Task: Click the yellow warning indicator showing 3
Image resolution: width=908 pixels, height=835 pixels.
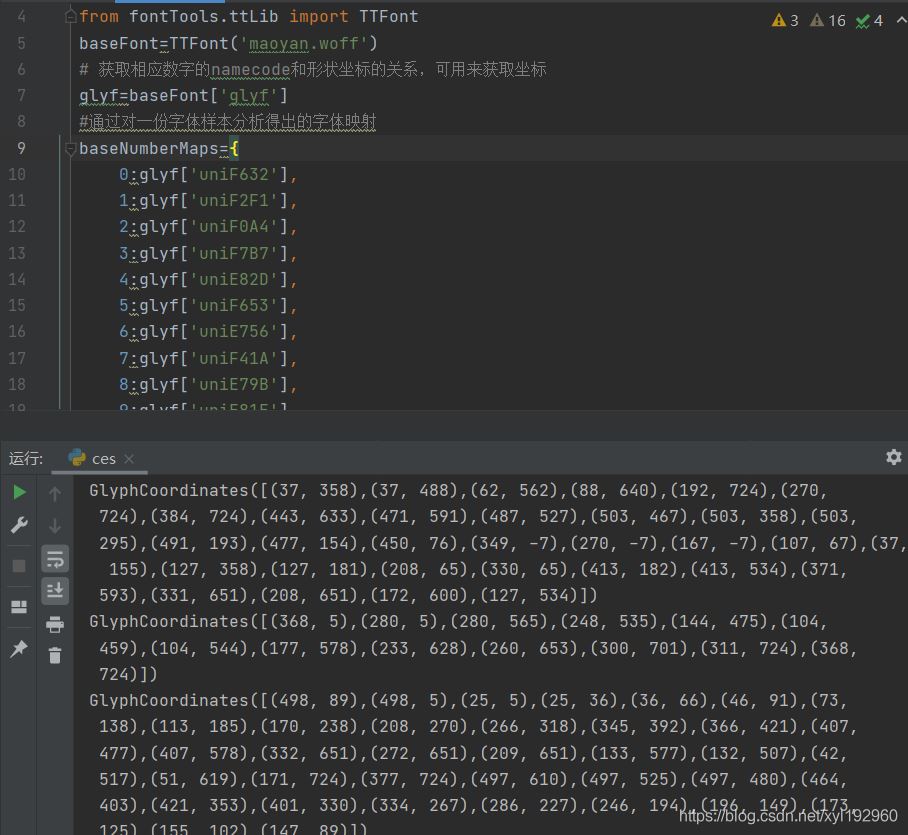Action: pyautogui.click(x=785, y=20)
